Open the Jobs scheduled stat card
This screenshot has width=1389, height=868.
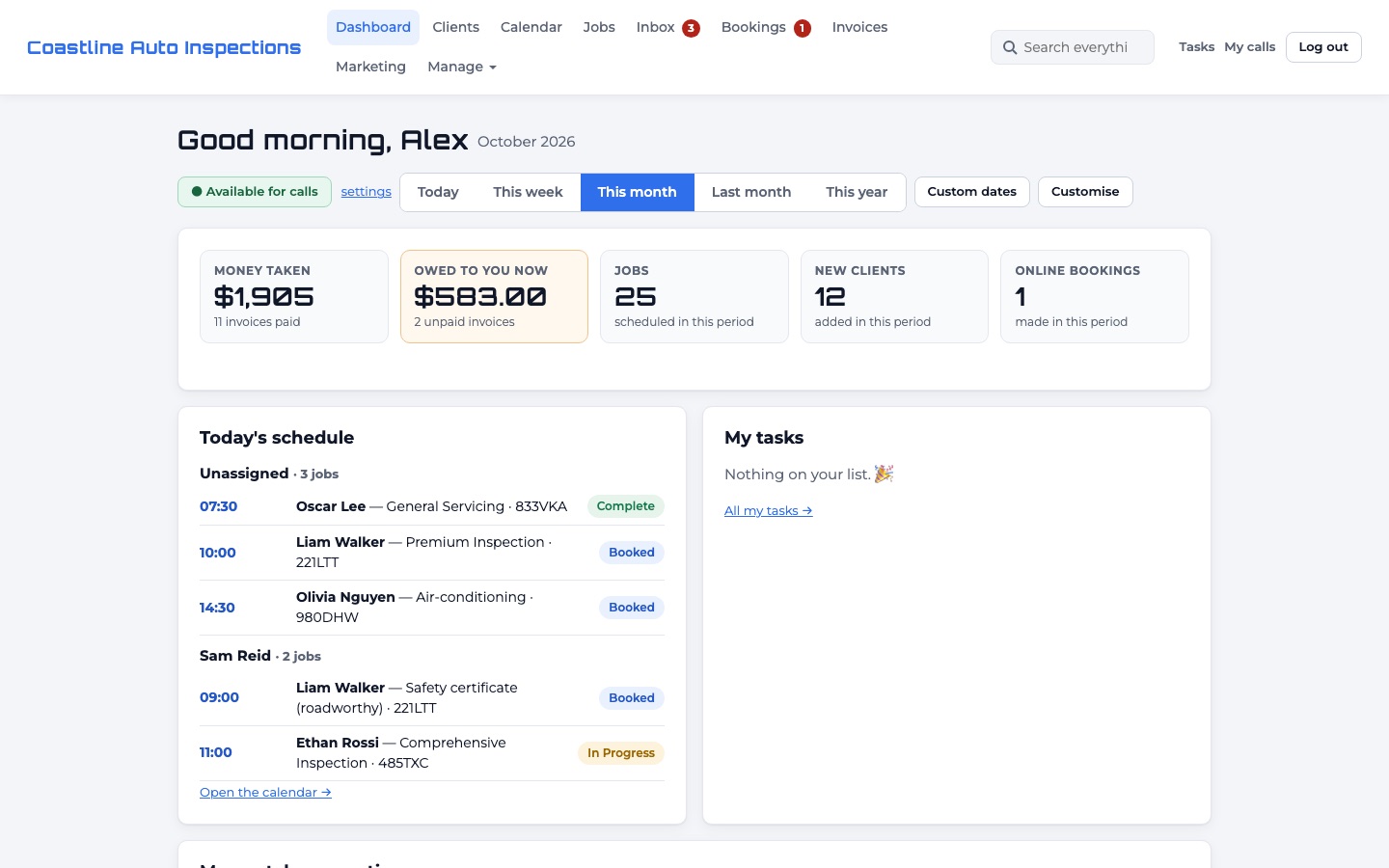[694, 297]
